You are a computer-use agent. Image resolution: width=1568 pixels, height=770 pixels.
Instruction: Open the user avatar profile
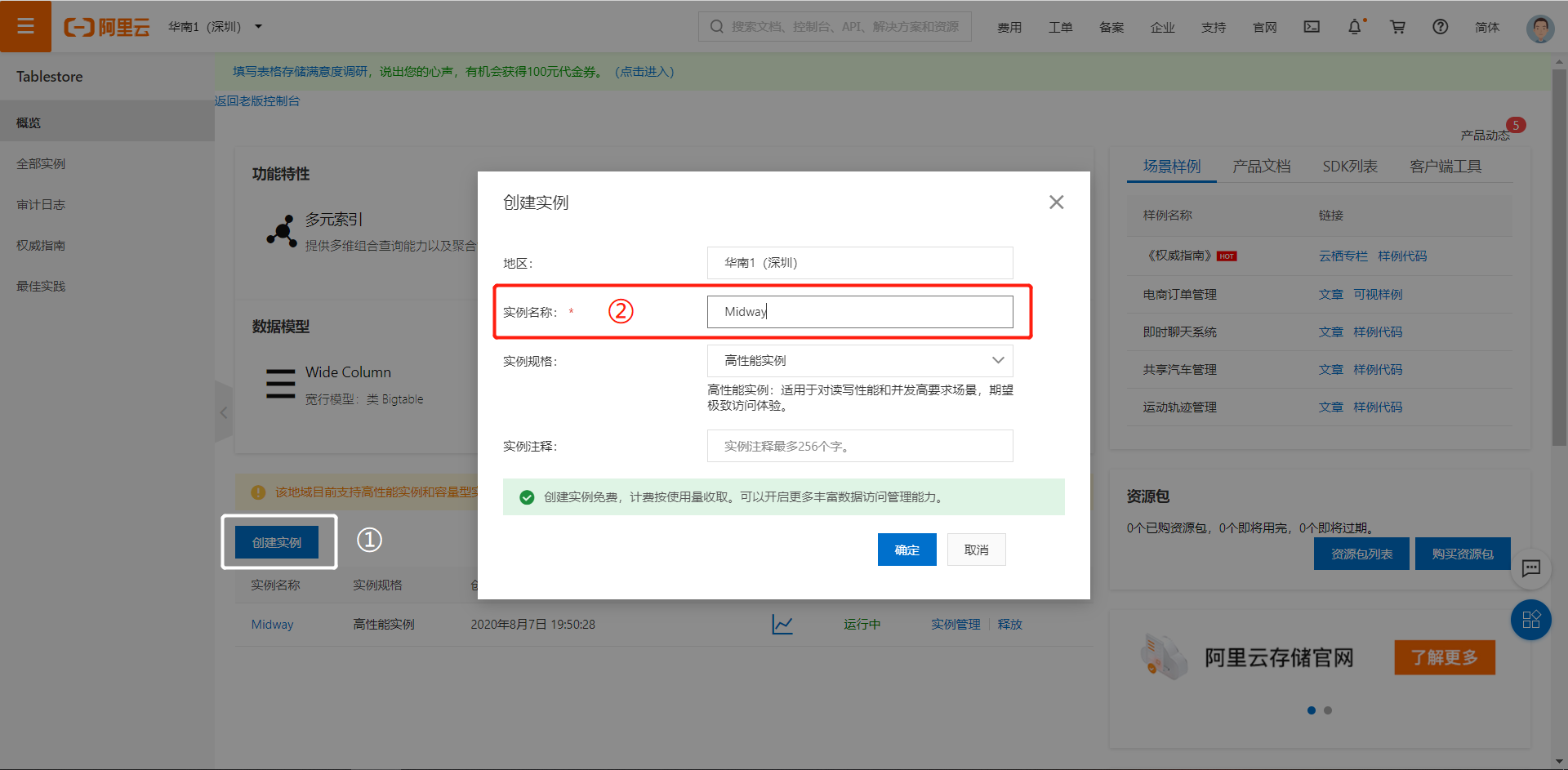(x=1539, y=28)
